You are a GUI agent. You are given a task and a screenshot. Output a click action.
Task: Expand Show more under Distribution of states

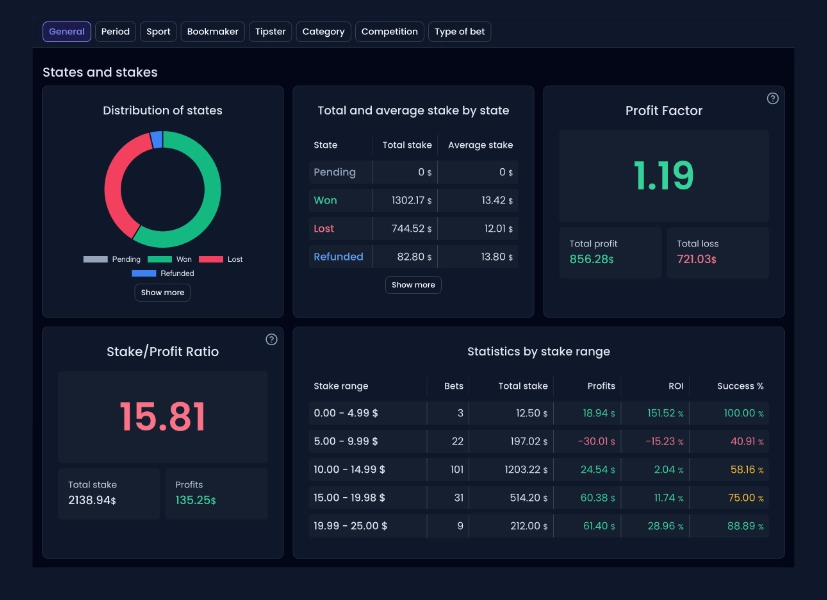162,293
